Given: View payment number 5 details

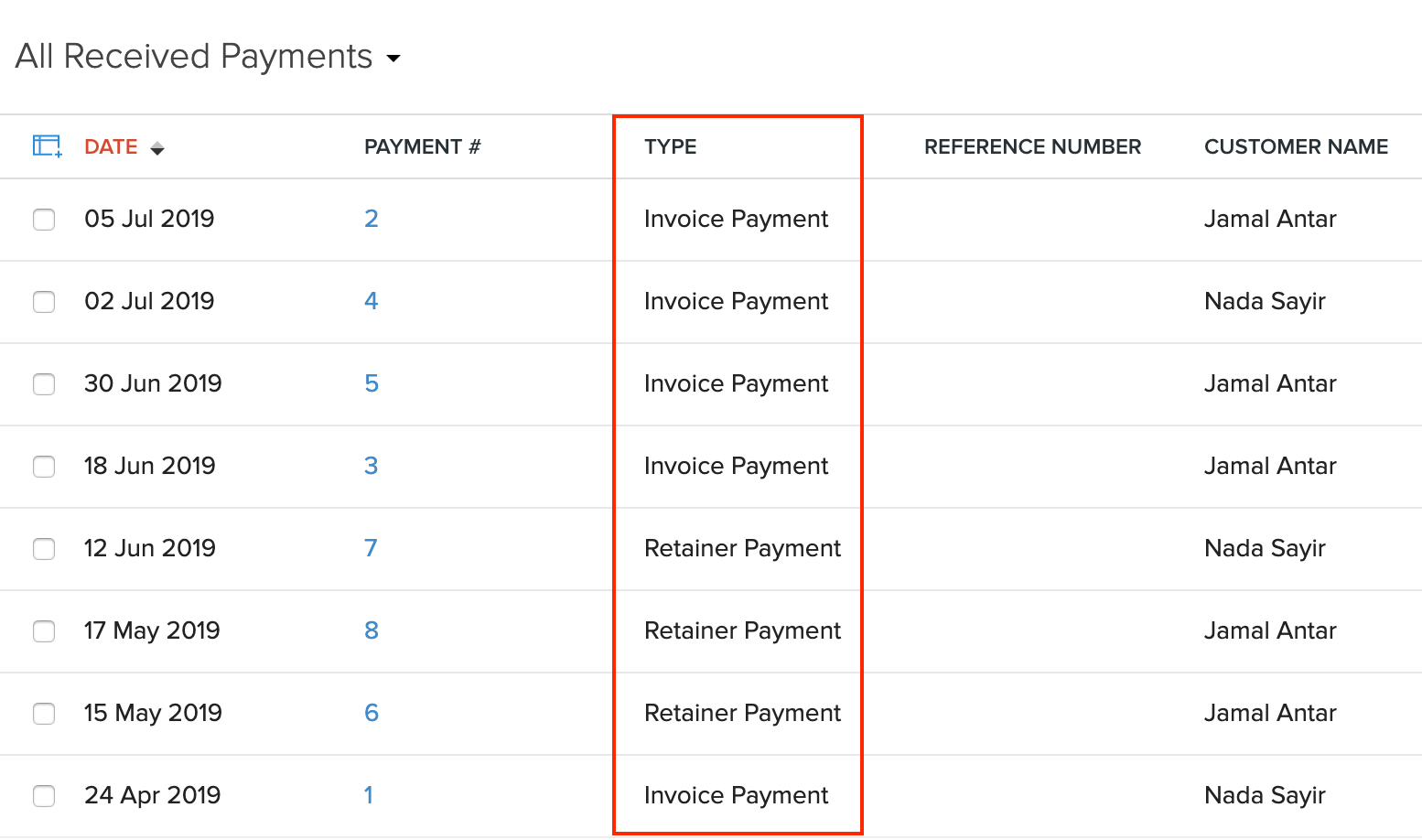Looking at the screenshot, I should click(x=372, y=382).
